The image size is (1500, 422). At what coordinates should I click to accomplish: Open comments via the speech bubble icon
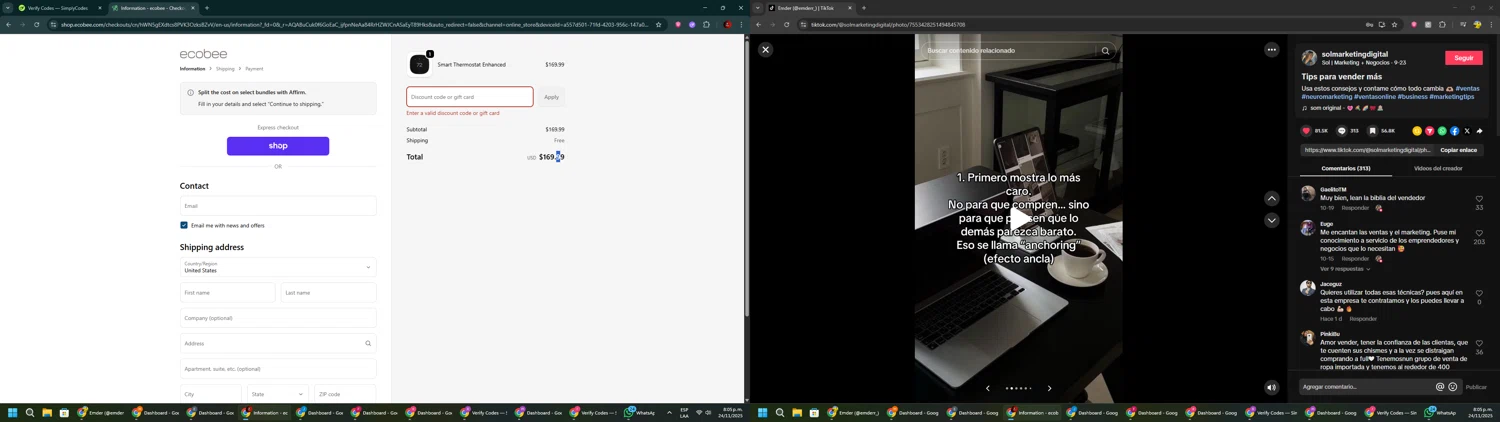pos(1342,131)
